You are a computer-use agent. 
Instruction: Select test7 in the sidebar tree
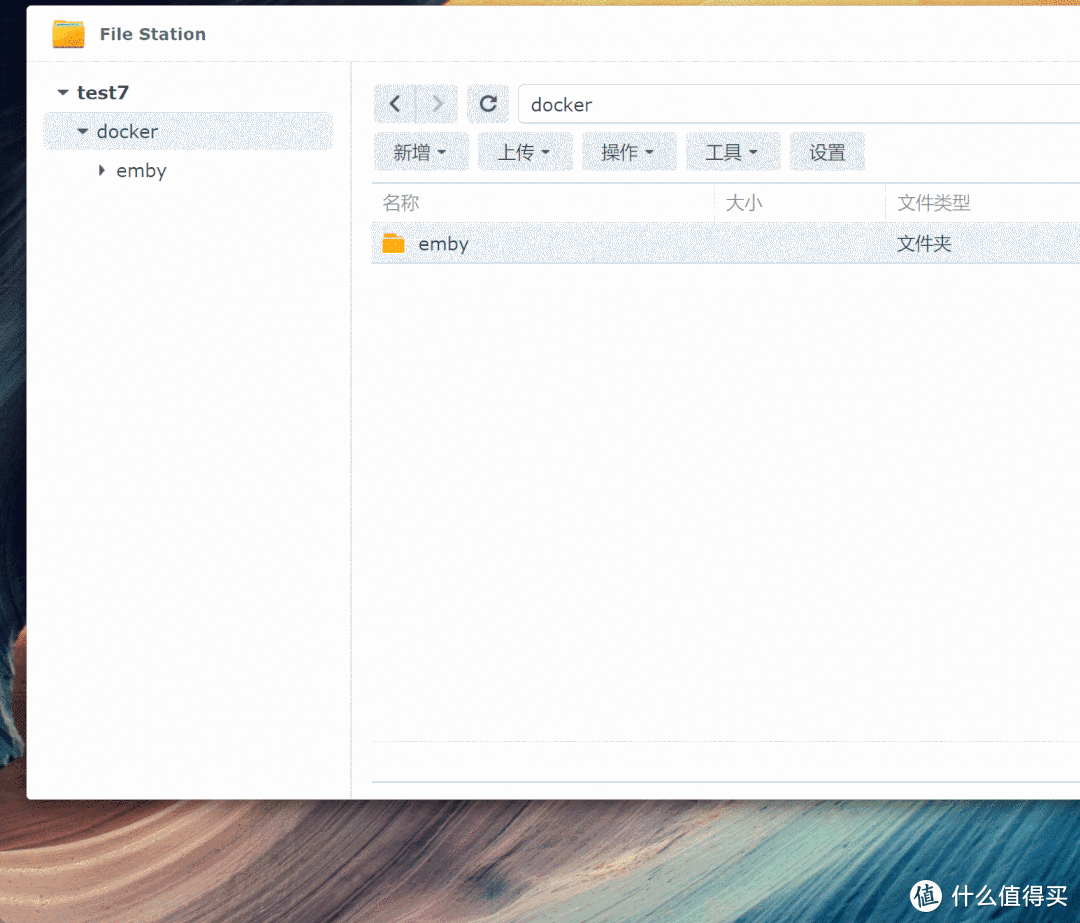(103, 92)
